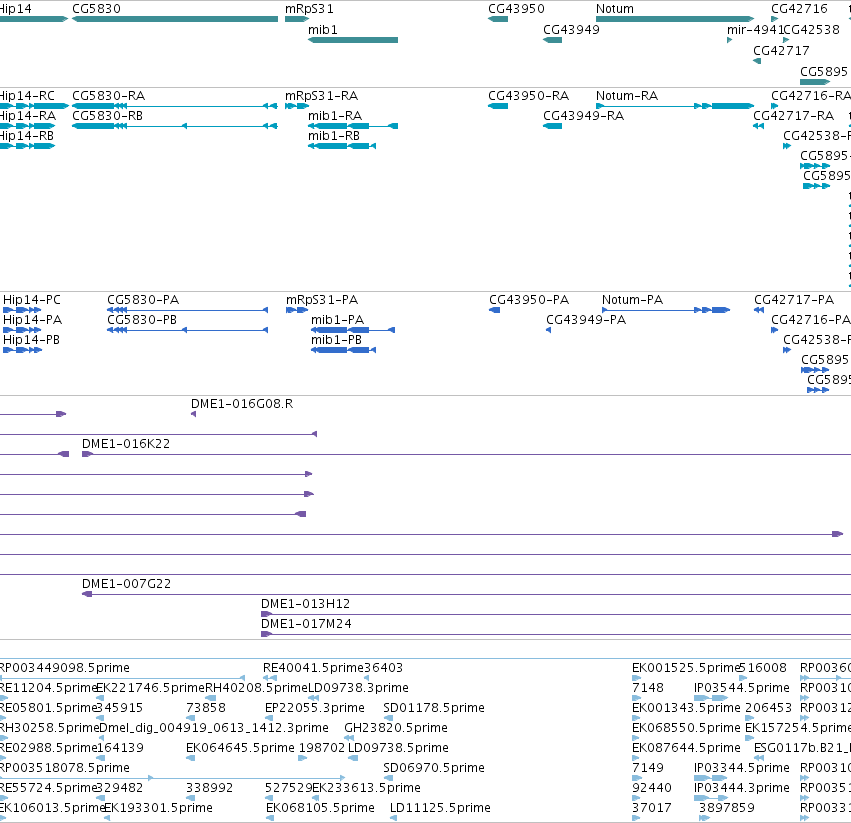The width and height of the screenshot is (851, 823).
Task: Click EST EK221746.5prime
Action: pos(100,698)
